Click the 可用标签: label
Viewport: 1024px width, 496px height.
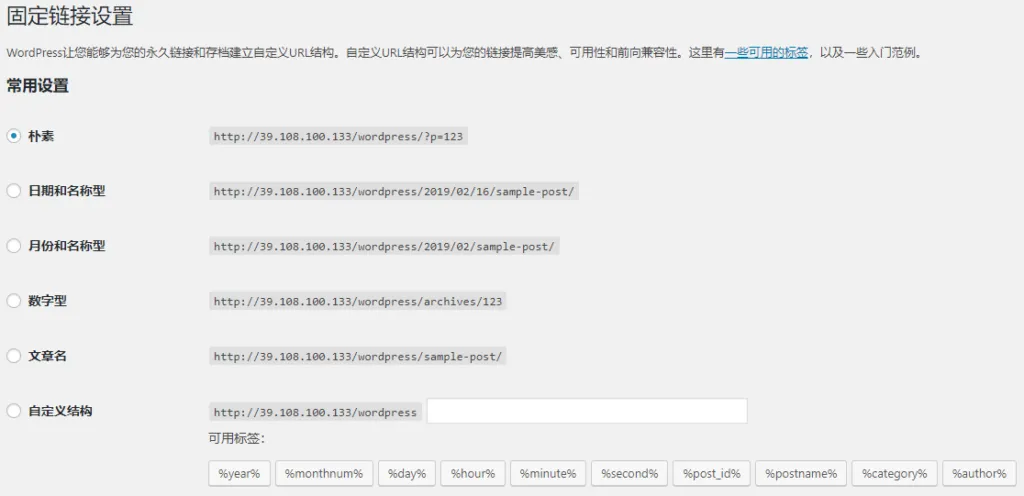[236, 439]
